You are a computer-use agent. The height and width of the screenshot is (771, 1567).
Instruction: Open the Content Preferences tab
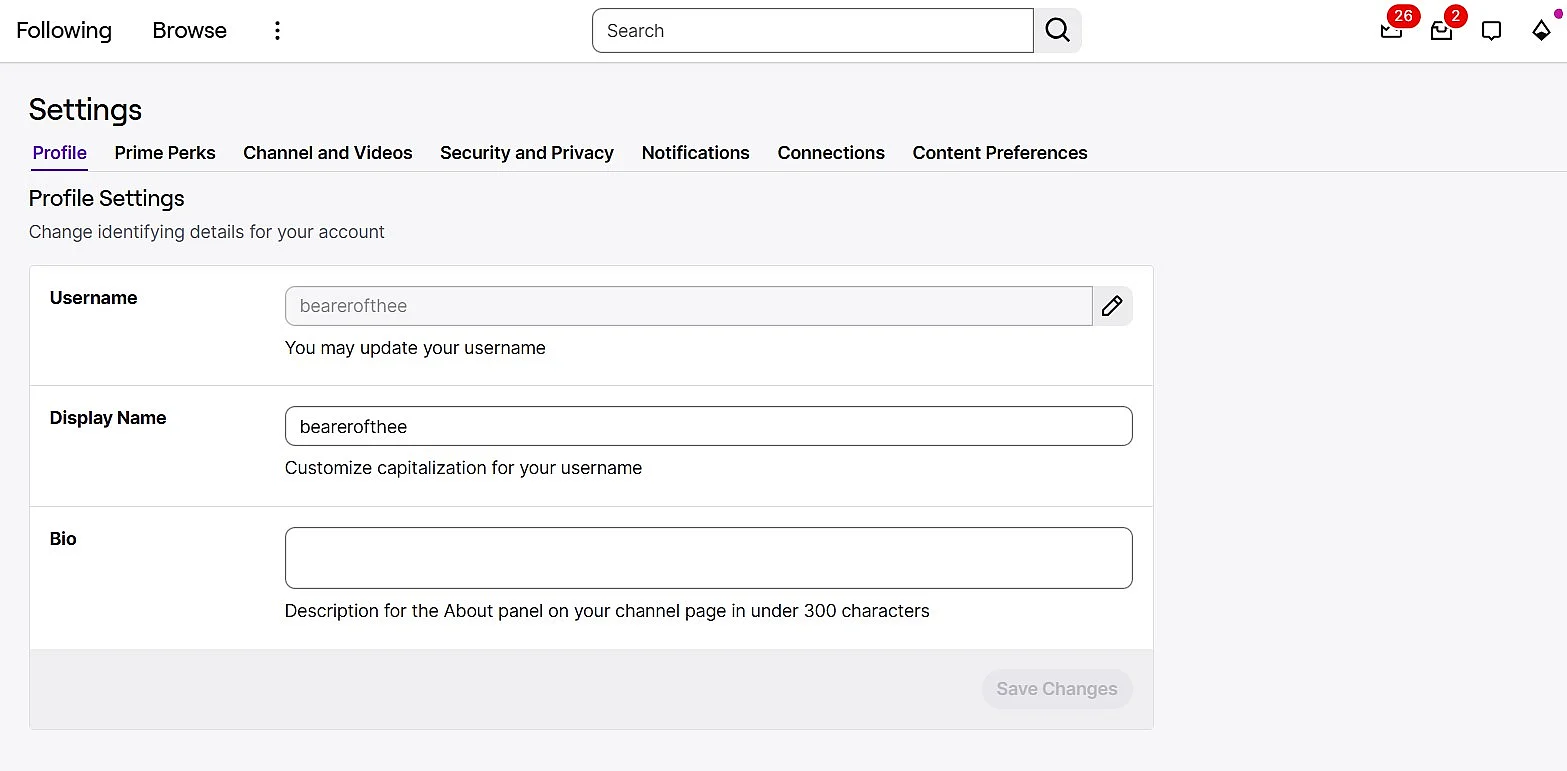pos(1000,153)
